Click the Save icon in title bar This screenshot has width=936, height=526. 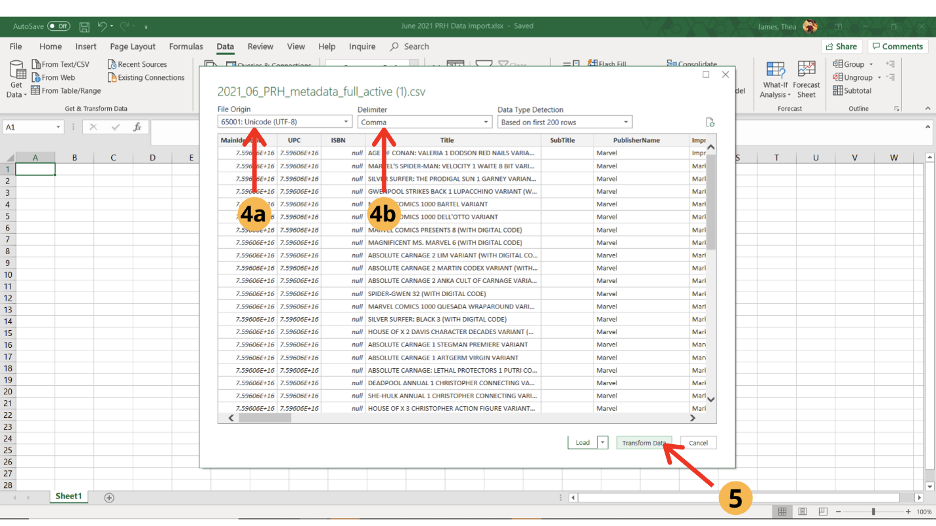click(84, 26)
